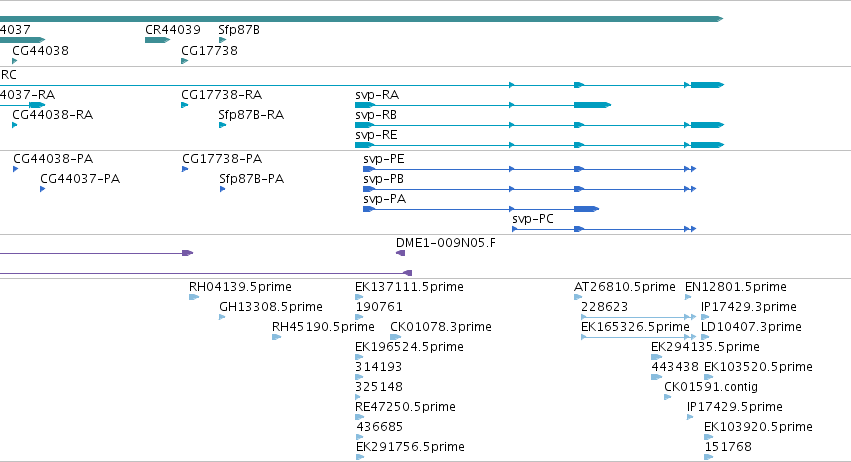The image size is (851, 462).
Task: Select the EK137111.5prime label
Action: point(409,287)
